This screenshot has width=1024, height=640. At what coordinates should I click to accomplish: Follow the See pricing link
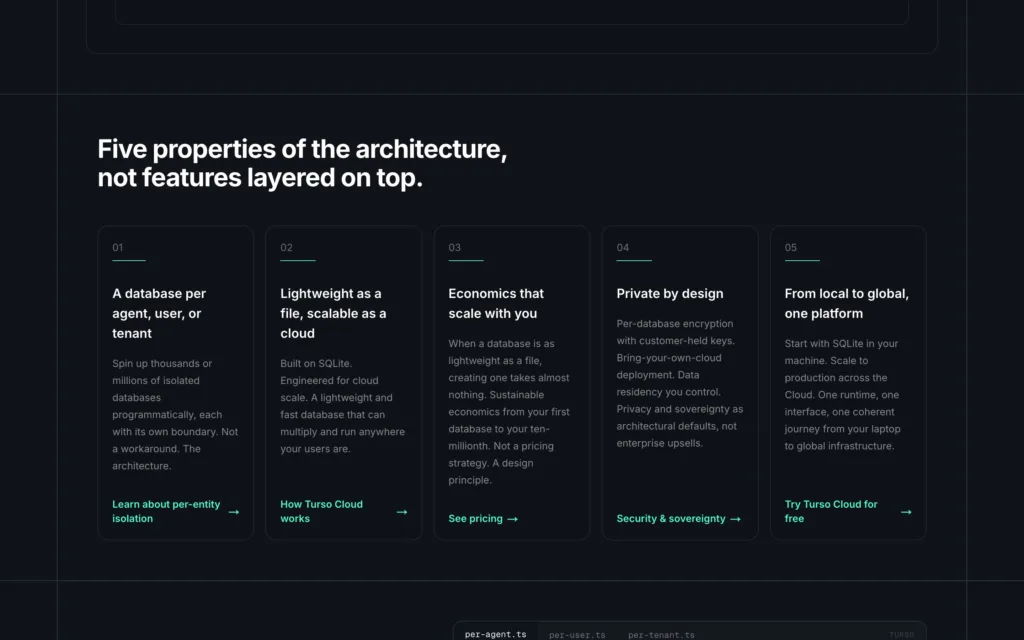point(475,519)
